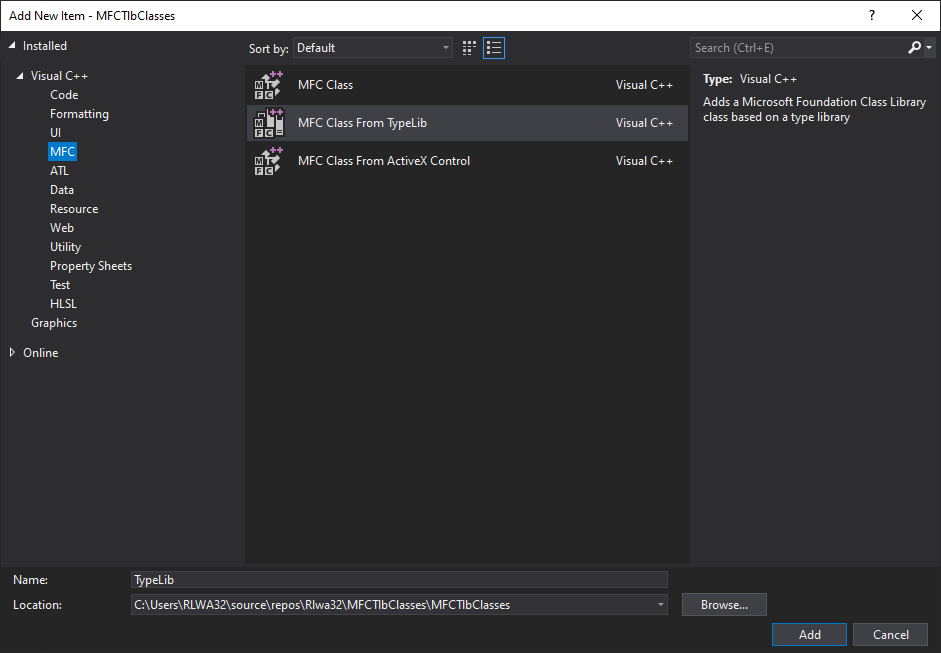This screenshot has height=653, width=941.
Task: Select the Web category
Action: pyautogui.click(x=62, y=228)
